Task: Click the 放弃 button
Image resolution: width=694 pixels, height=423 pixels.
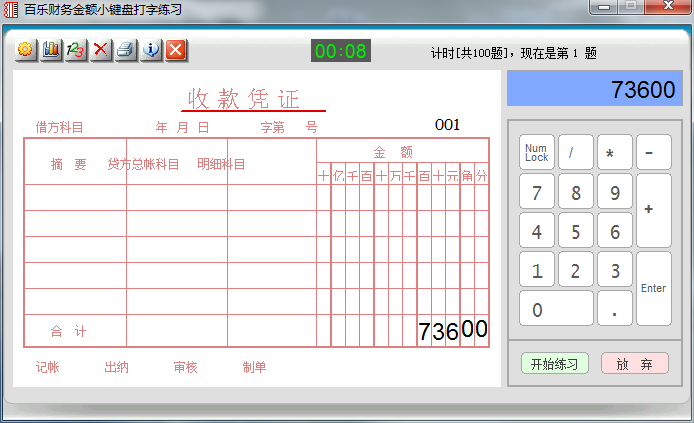Action: click(x=634, y=364)
